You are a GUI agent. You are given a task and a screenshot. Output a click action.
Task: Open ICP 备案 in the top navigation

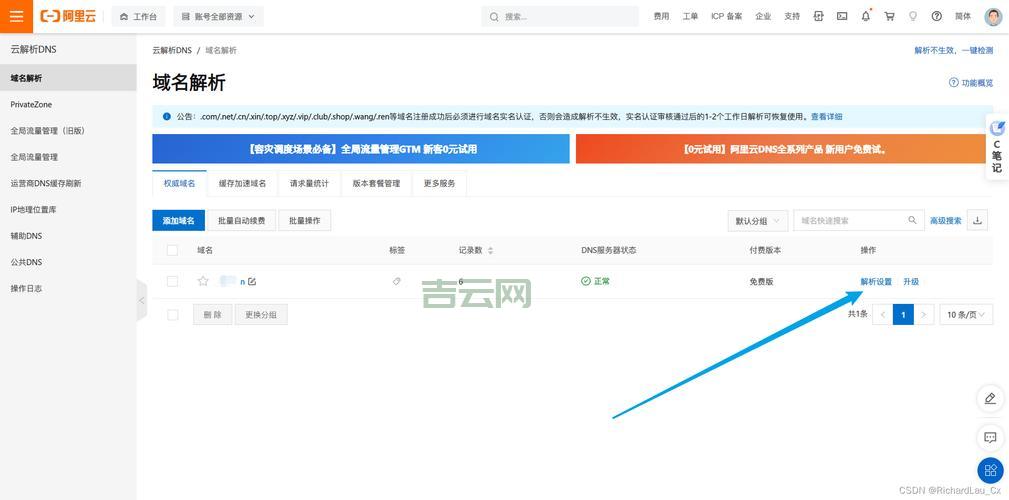(x=727, y=17)
